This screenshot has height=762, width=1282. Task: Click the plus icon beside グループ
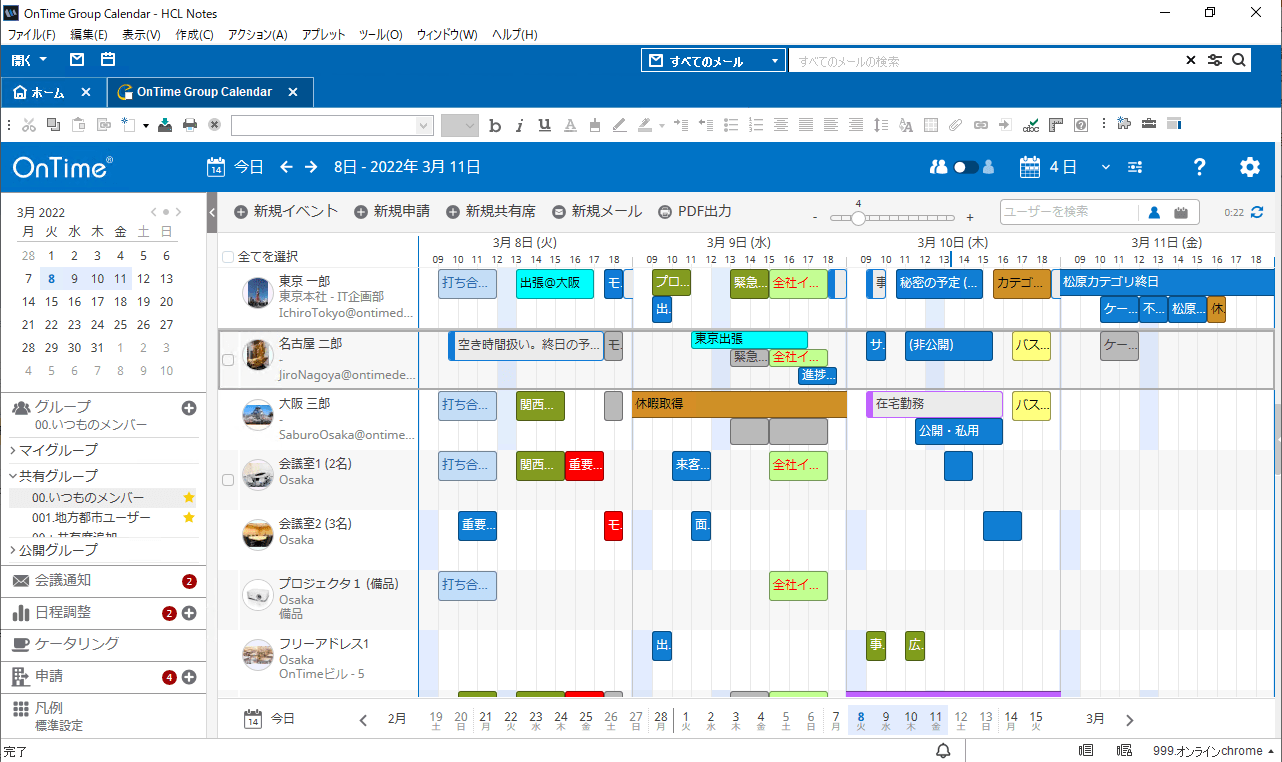tap(188, 408)
